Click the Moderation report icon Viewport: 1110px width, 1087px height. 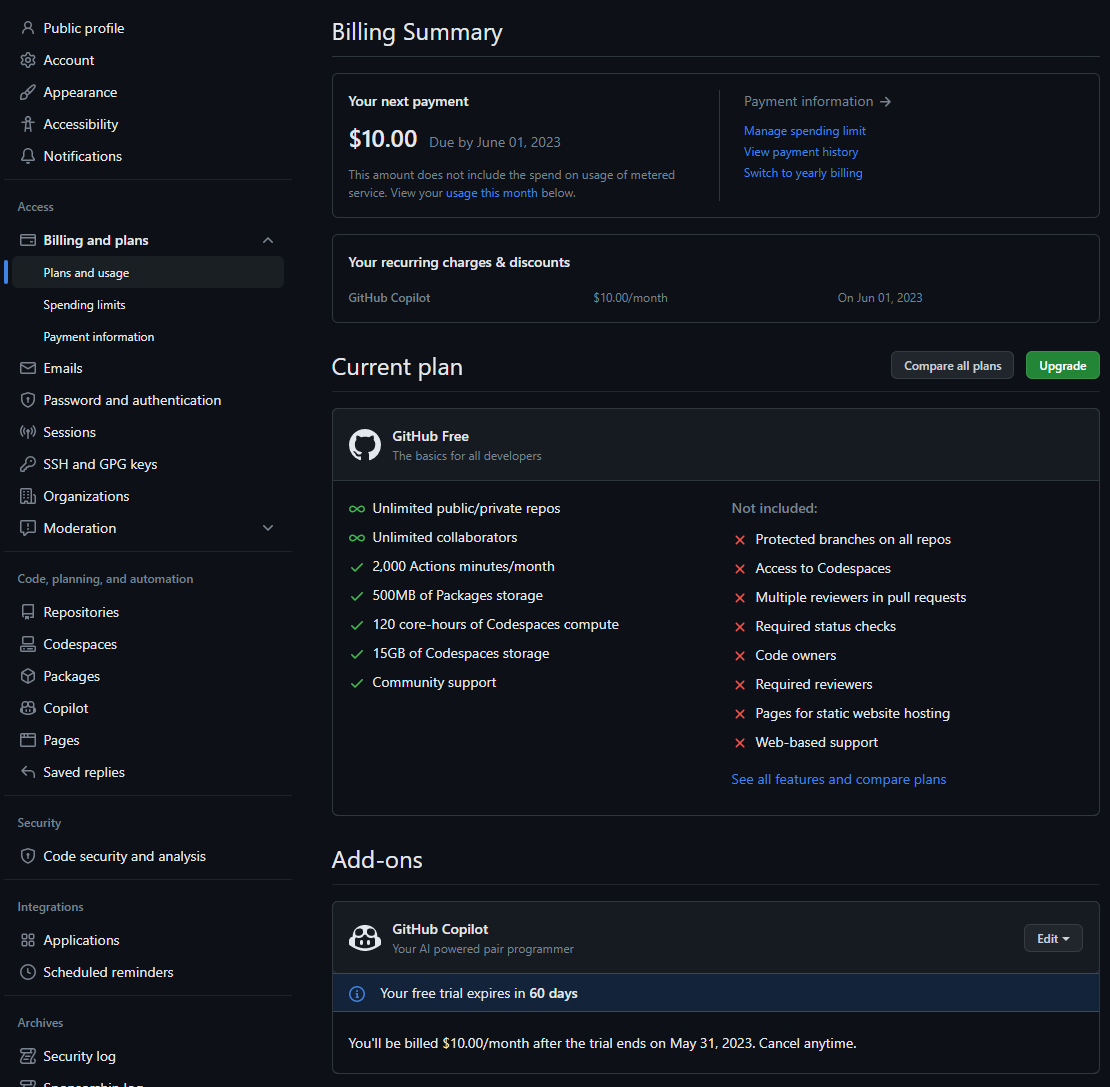(28, 528)
